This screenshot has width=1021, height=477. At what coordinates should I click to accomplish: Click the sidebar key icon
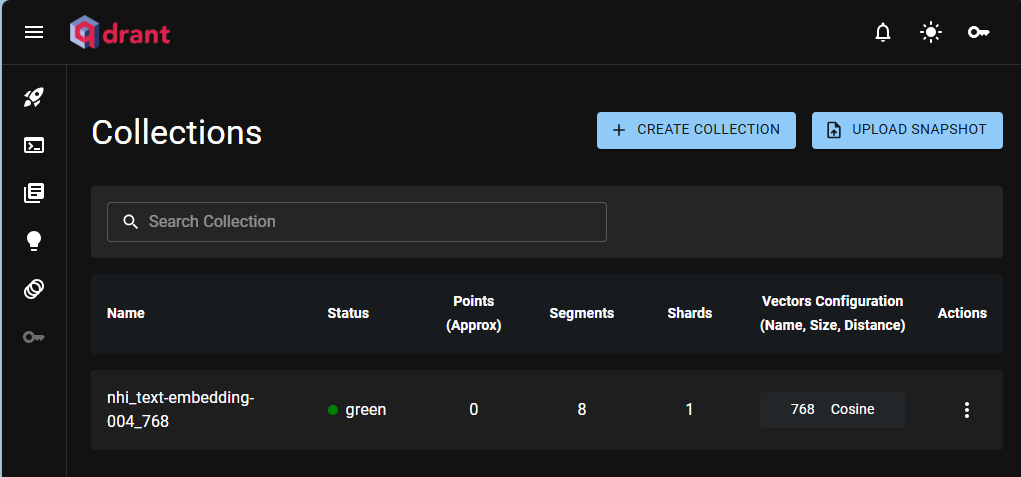click(34, 337)
